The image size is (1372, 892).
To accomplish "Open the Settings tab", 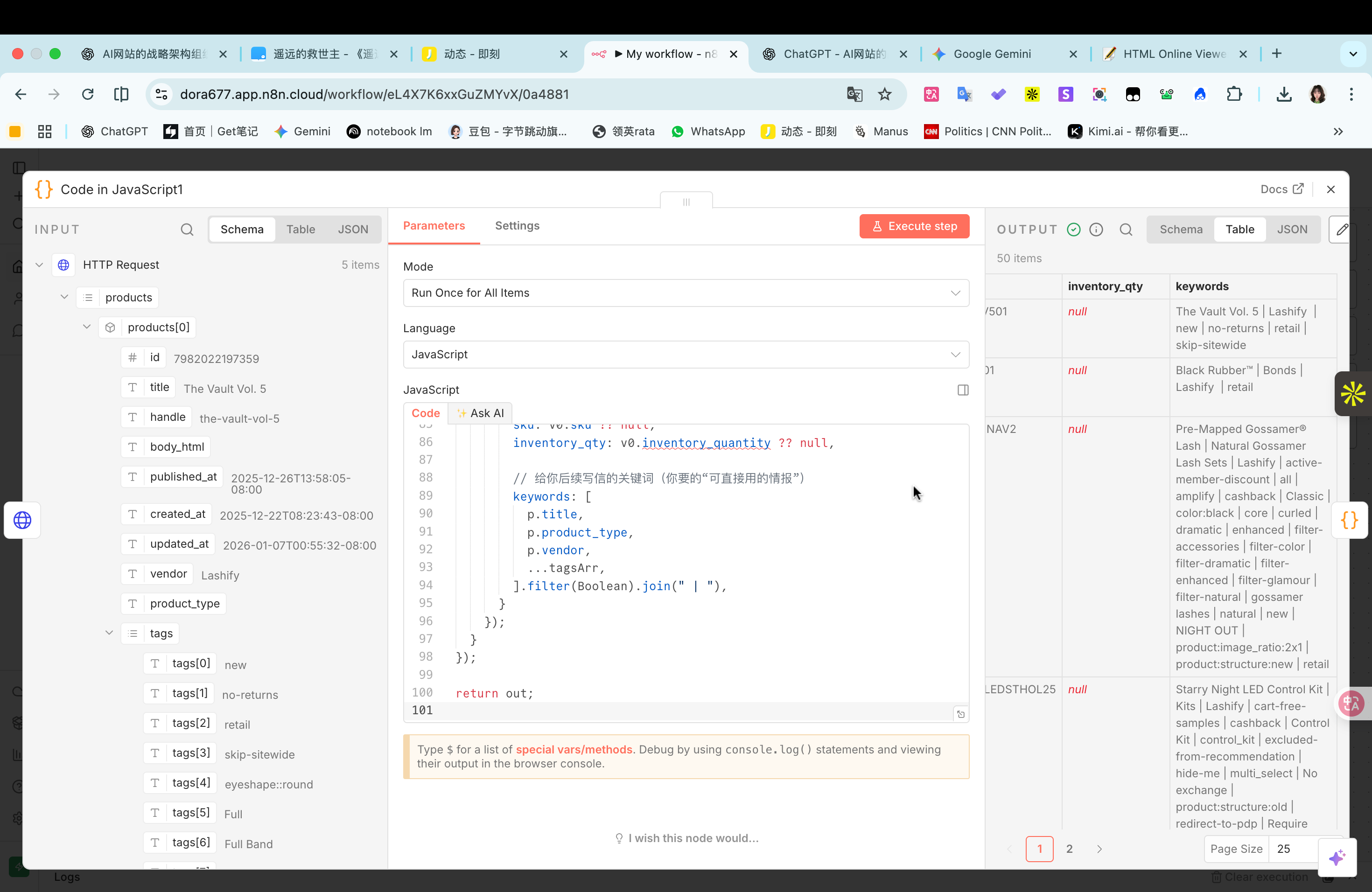I will point(517,226).
